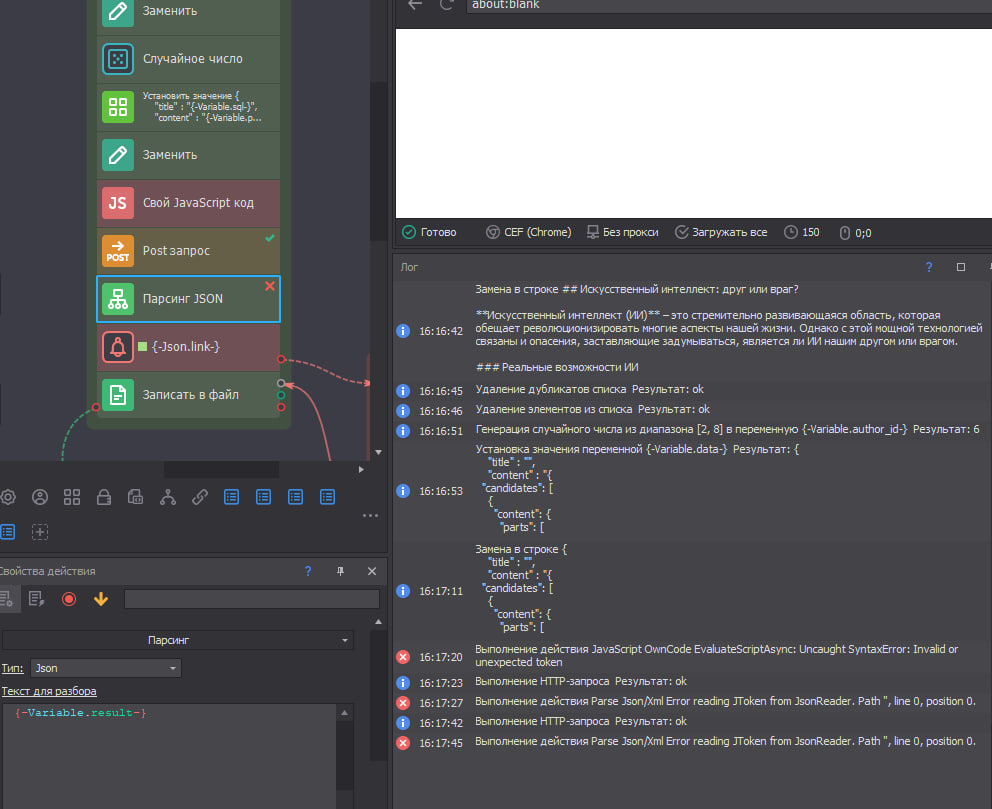Select log entry at 16:17:23
Viewport: 992px width, 809px height.
(692, 682)
